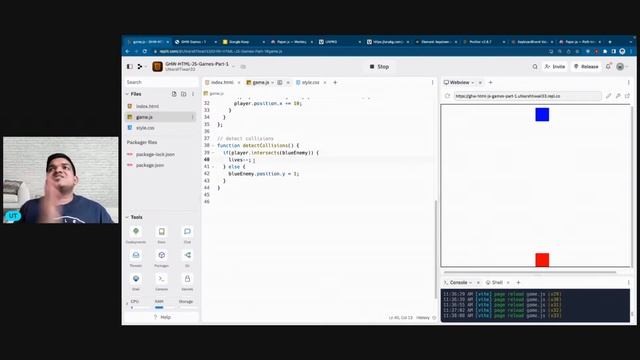The height and width of the screenshot is (360, 640).
Task: Open style.css in the file tree
Action: coord(145,128)
